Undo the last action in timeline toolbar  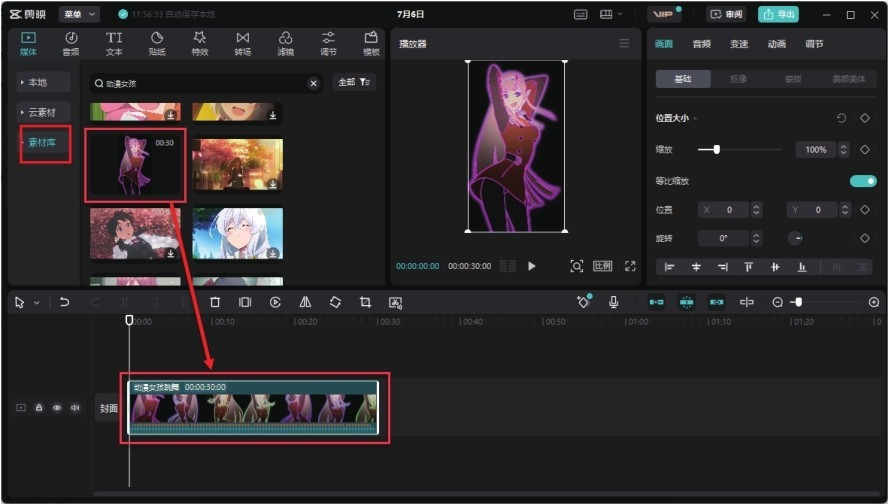65,302
